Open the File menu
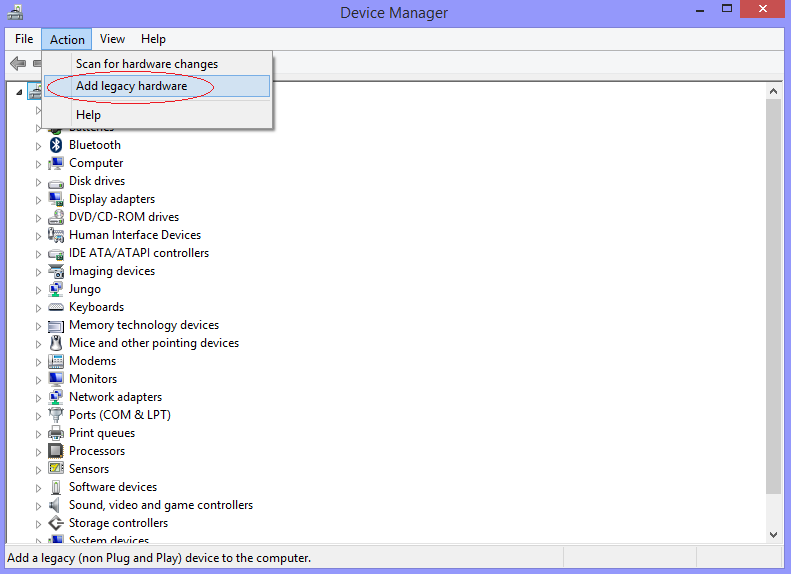This screenshot has width=791, height=574. (x=24, y=39)
